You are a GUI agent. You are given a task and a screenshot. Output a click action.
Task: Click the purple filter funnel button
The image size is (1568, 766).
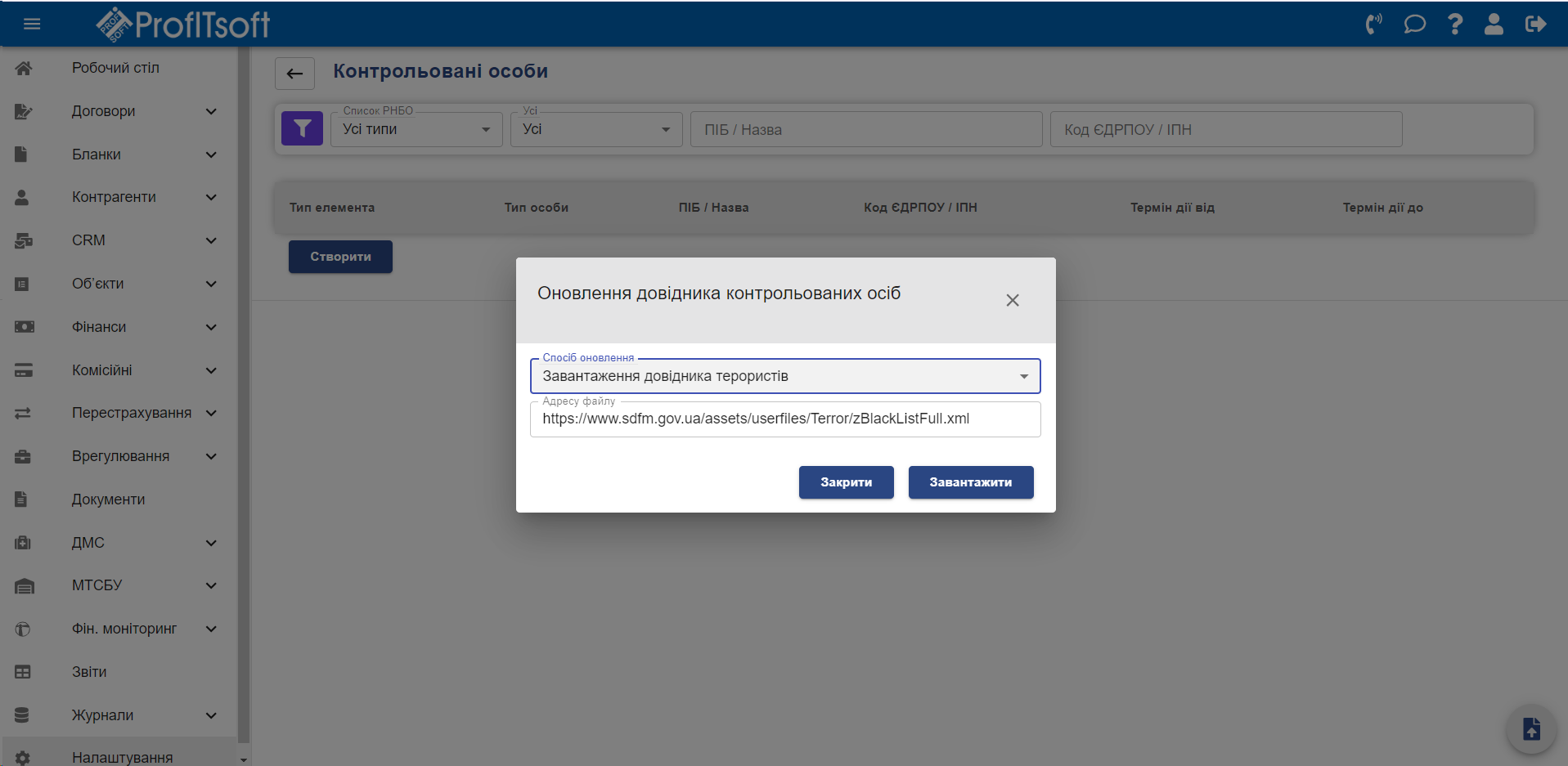tap(302, 128)
